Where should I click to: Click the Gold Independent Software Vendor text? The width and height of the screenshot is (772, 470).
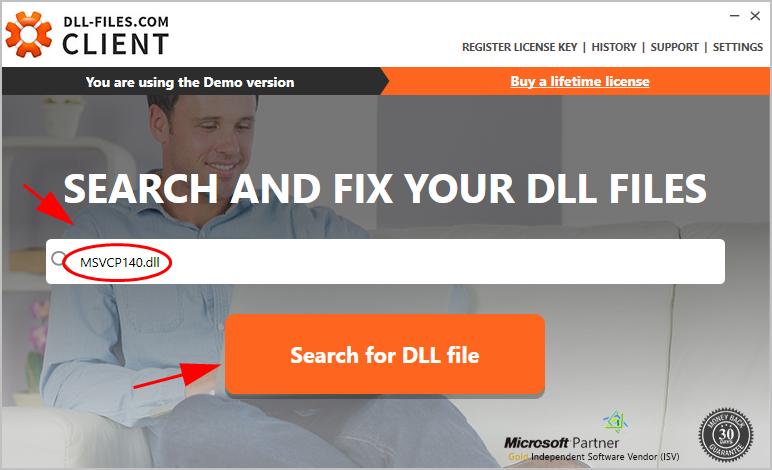point(594,457)
